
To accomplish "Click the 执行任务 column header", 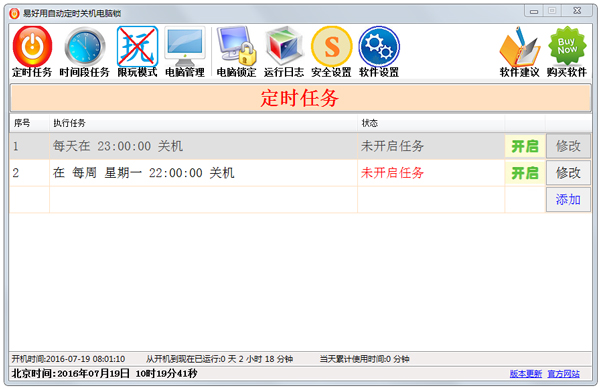I will 203,123.
